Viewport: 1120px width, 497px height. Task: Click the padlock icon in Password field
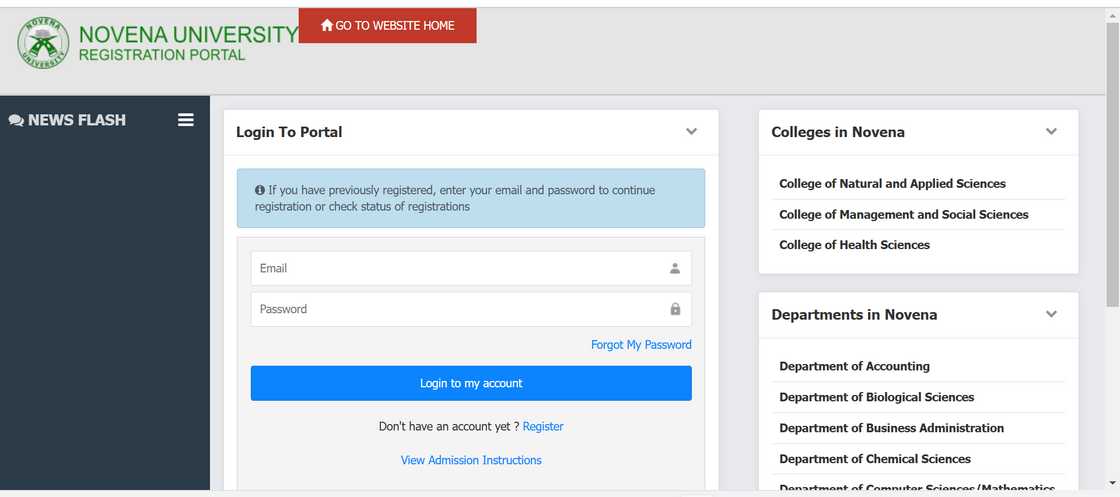[x=675, y=309]
